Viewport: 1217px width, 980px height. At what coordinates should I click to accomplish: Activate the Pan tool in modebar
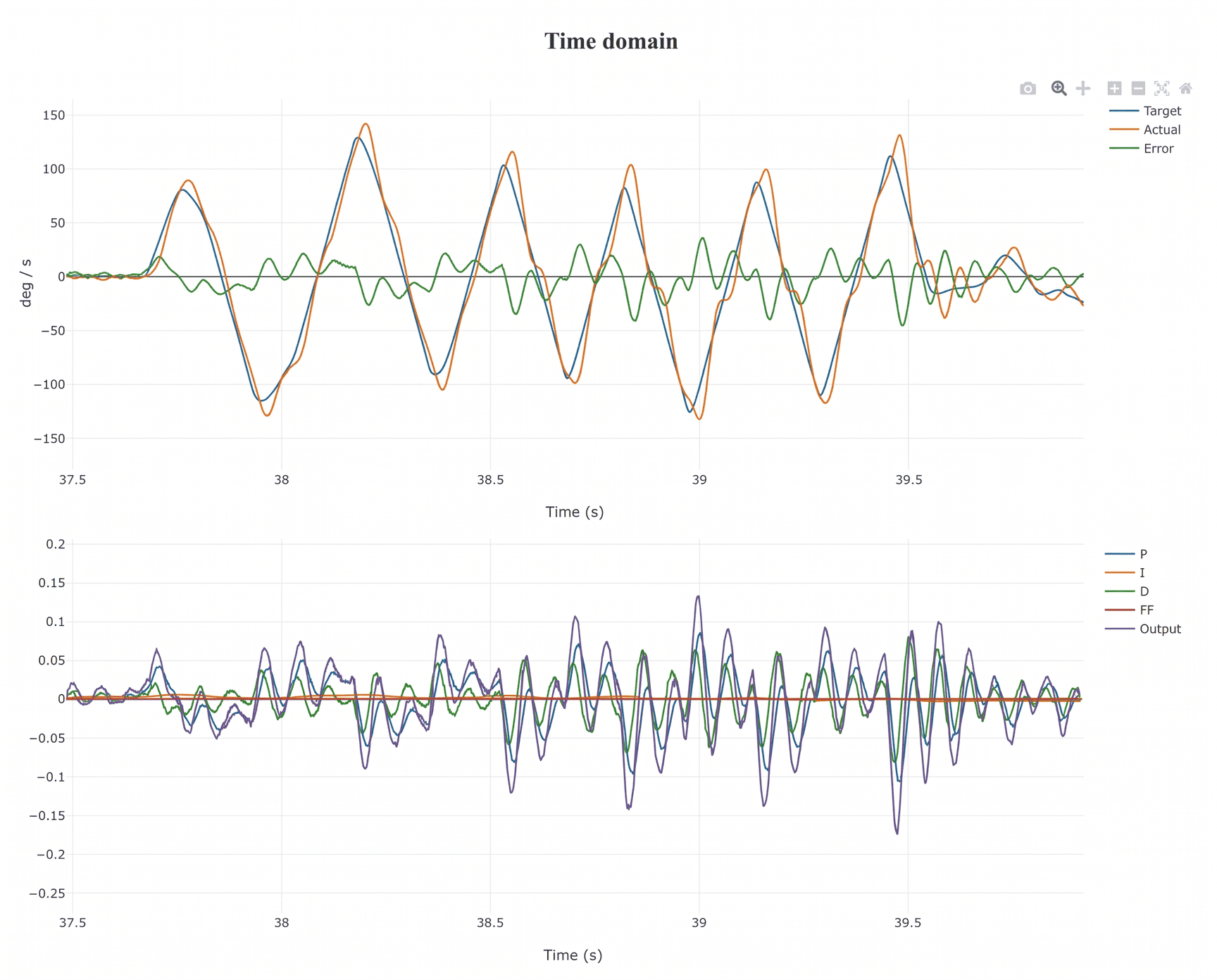coord(1083,88)
